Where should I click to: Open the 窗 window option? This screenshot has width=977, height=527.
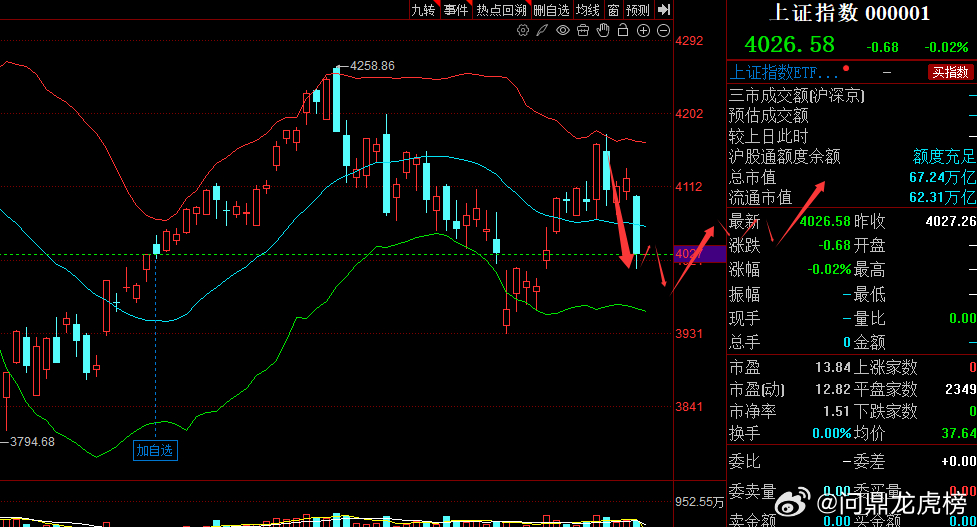(x=613, y=10)
